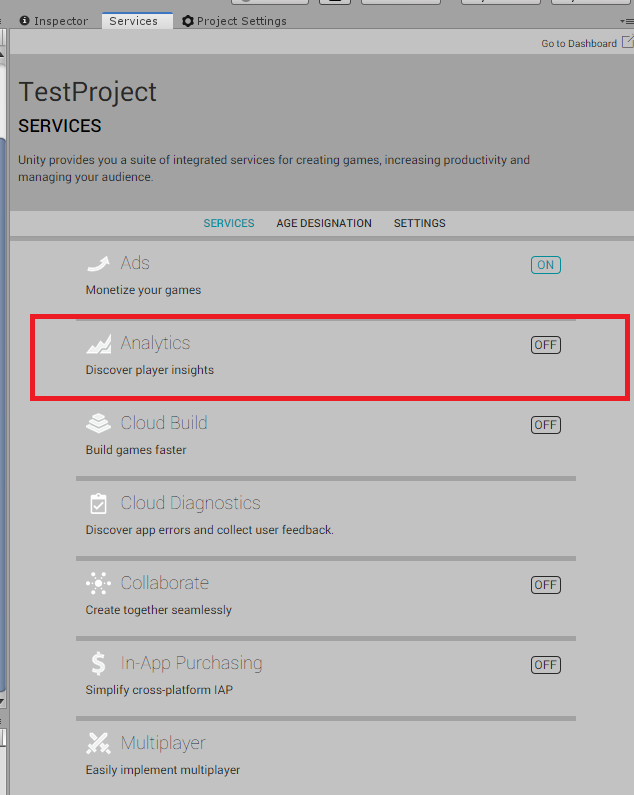Enable the Cloud Build OFF toggle
The height and width of the screenshot is (795, 634).
546,425
